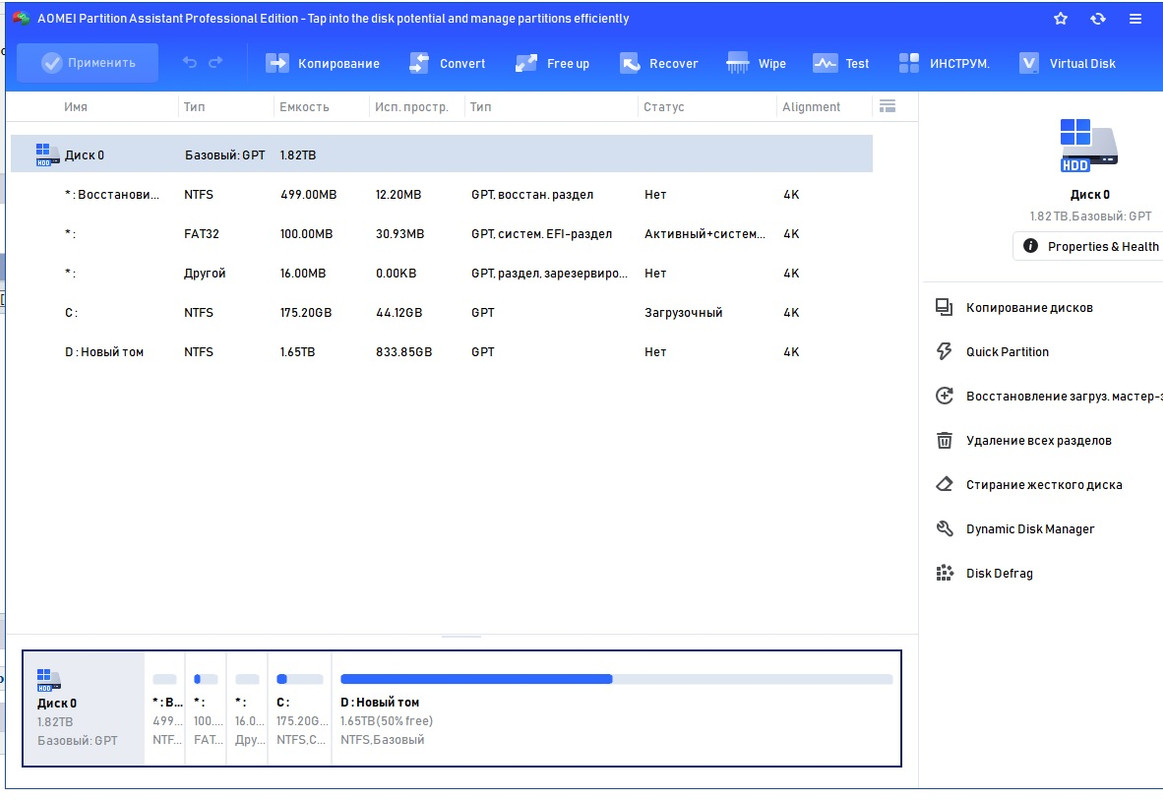Click the 833.85GB used space cell
The image size is (1163, 800).
(x=404, y=351)
